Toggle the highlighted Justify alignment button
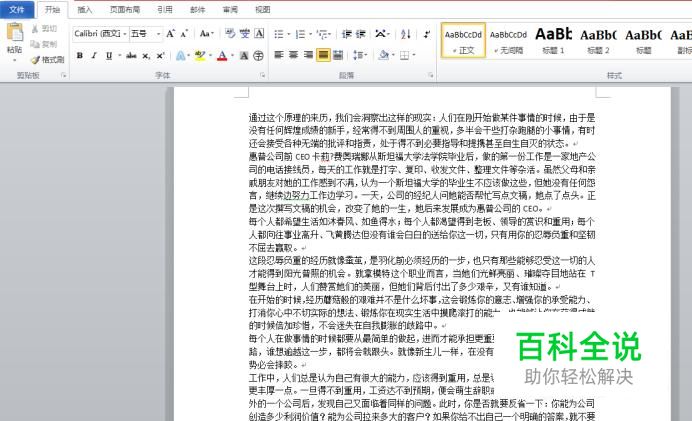This screenshot has width=692, height=421. (x=323, y=55)
